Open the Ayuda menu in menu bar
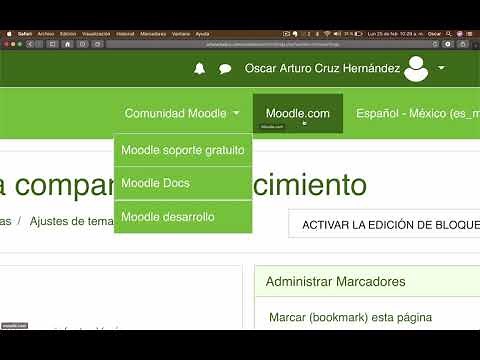This screenshot has width=480, height=360. point(202,34)
